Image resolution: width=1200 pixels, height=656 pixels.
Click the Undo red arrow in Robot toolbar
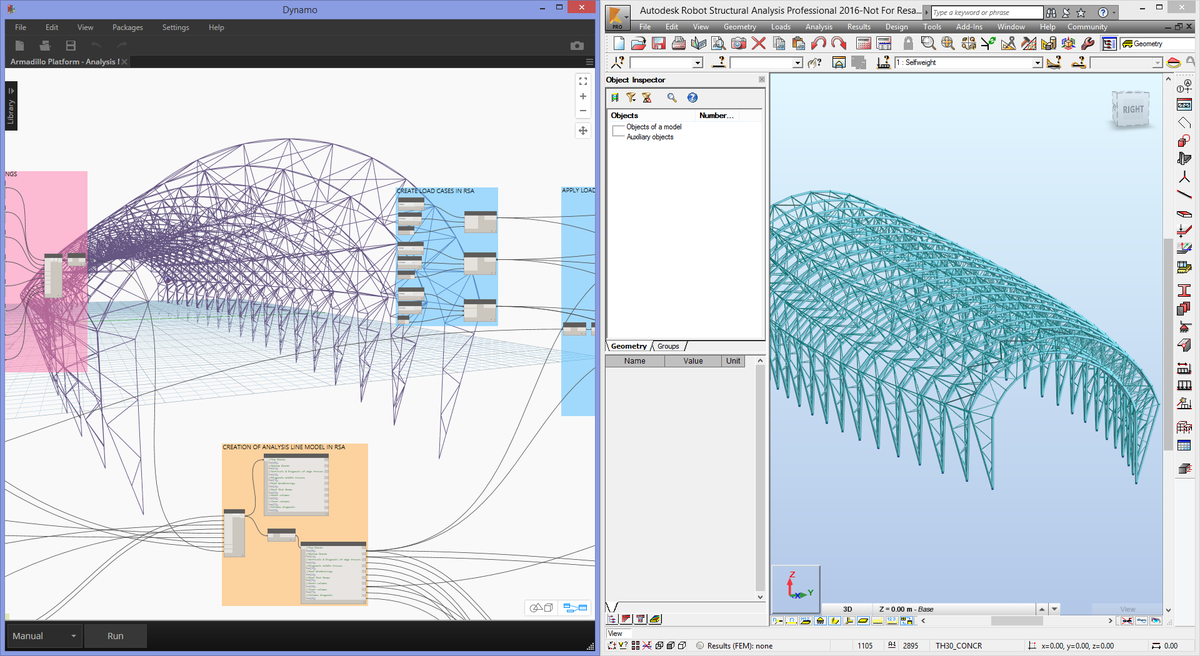tap(818, 44)
